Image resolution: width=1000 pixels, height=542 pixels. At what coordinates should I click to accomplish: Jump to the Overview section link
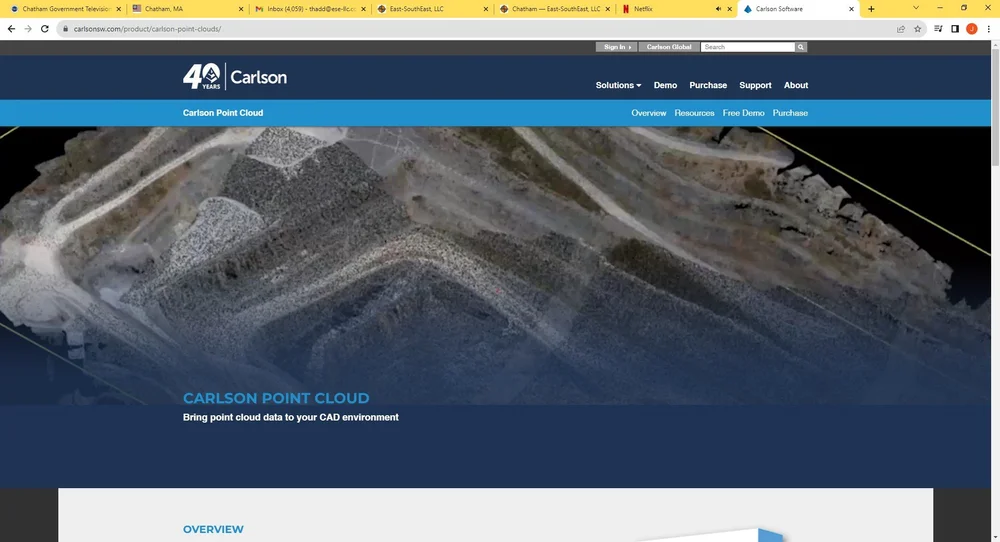click(649, 113)
